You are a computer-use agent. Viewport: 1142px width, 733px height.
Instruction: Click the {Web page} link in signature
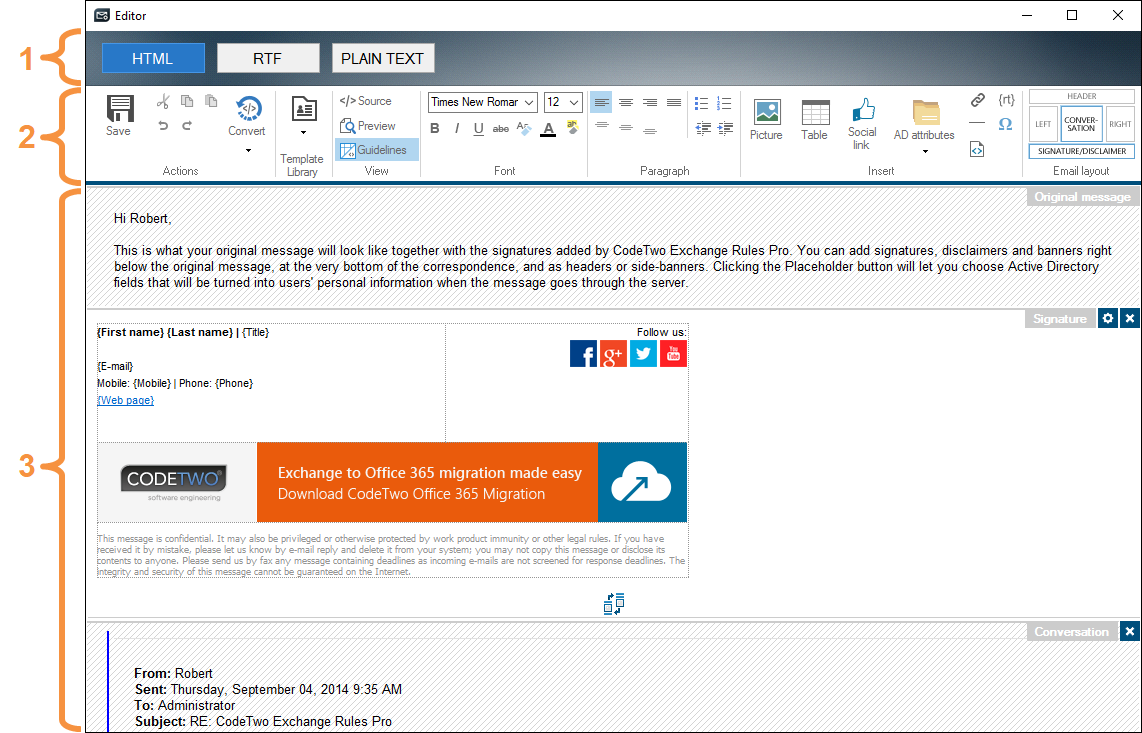(126, 400)
